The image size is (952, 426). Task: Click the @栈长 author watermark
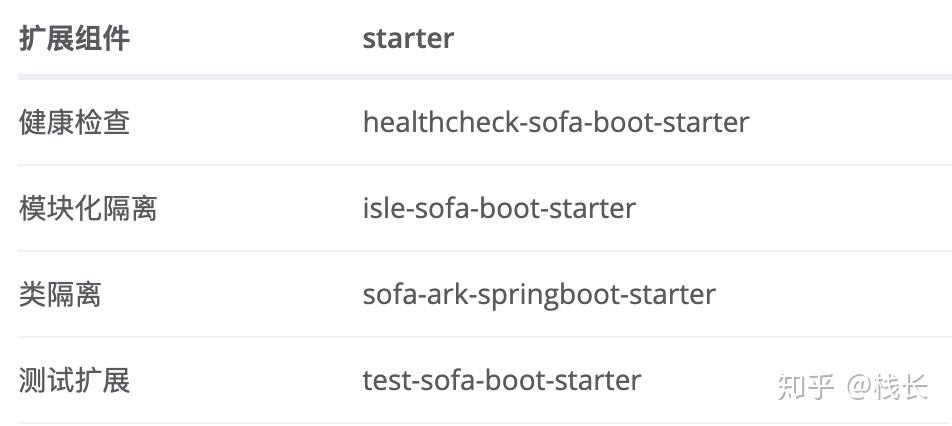(887, 387)
